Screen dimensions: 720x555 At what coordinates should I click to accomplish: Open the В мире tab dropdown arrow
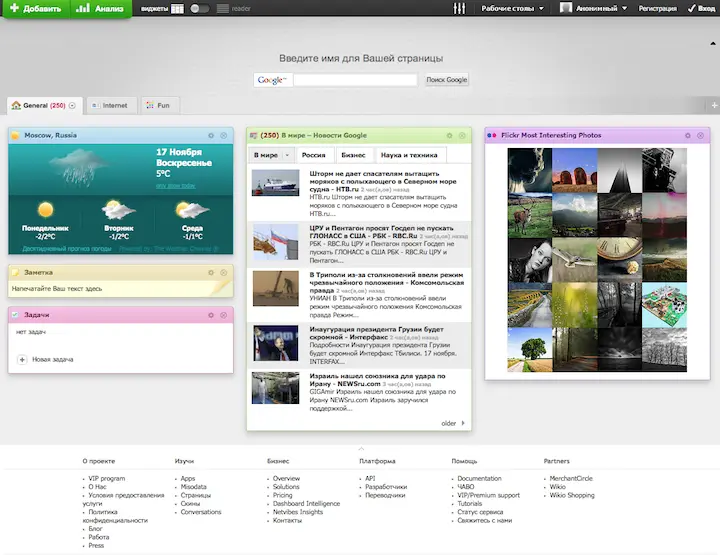[x=287, y=155]
